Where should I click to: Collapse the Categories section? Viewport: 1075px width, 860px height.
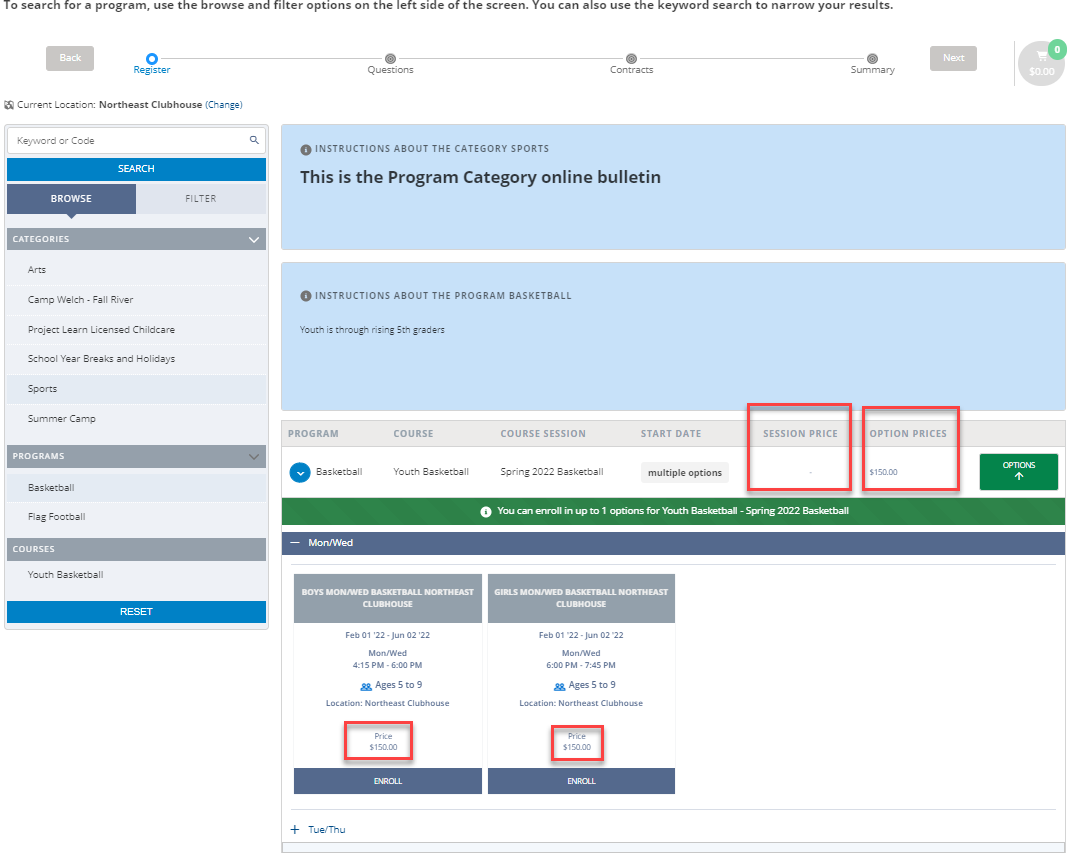point(254,239)
